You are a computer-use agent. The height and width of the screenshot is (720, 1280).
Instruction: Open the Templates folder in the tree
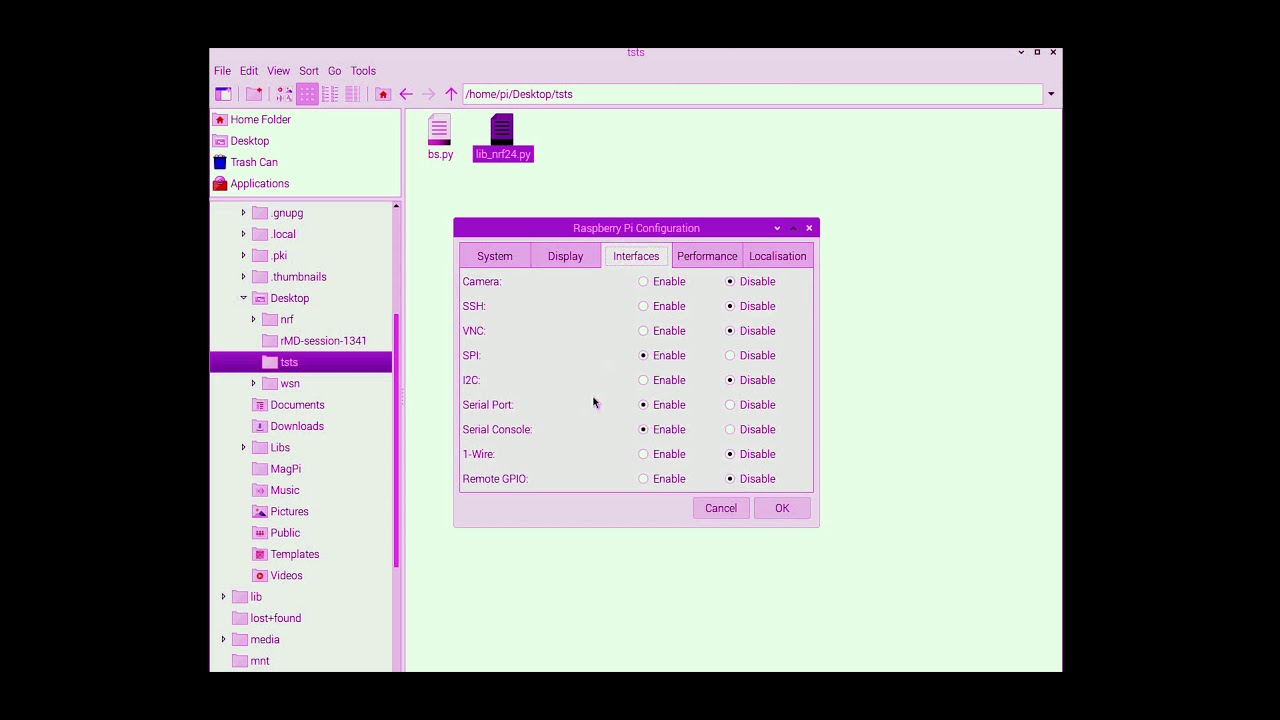coord(295,554)
